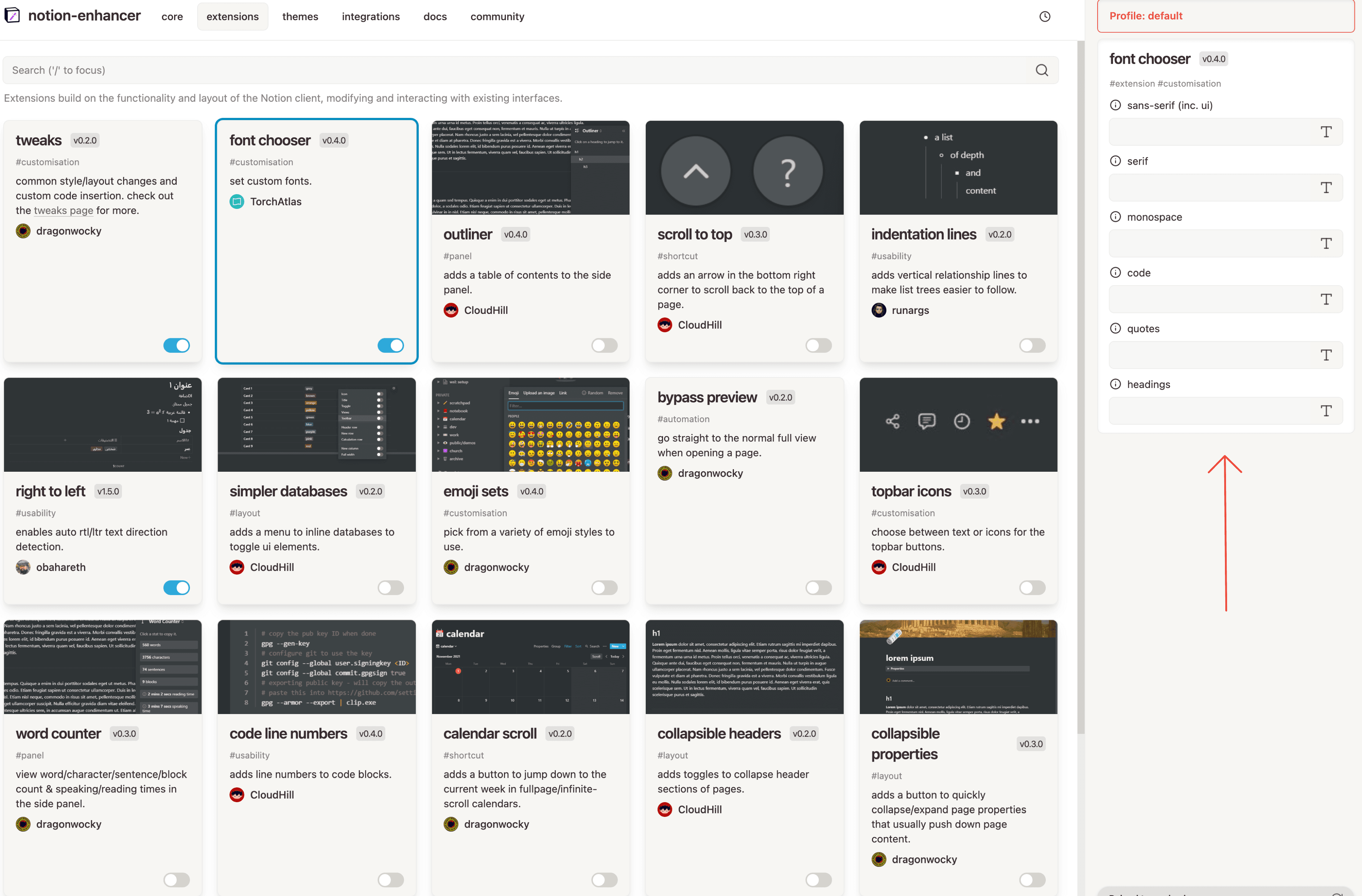
Task: Click info icon beside headings option
Action: [x=1115, y=384]
